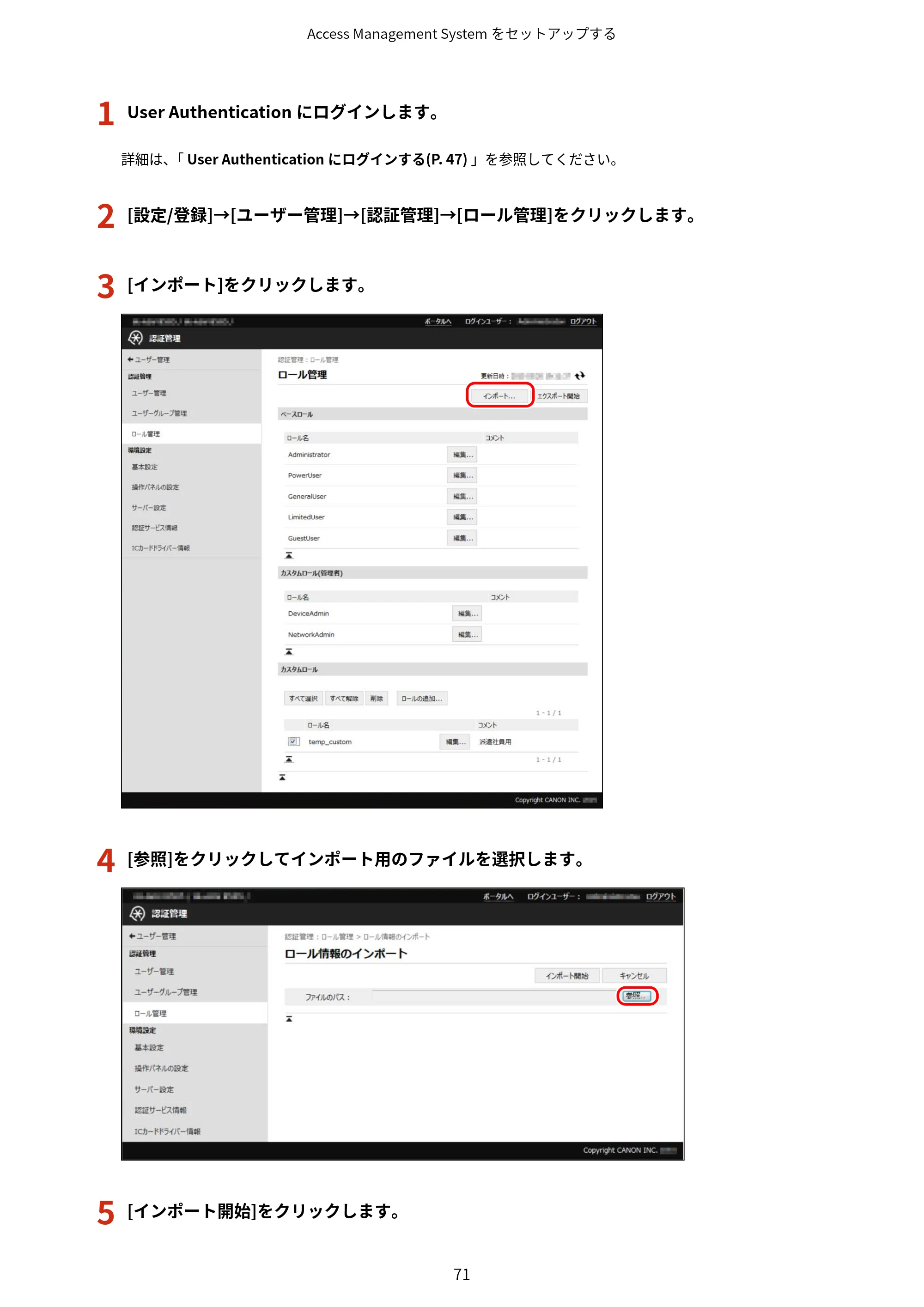Click 編集... for the PowerUser role

pos(462,475)
